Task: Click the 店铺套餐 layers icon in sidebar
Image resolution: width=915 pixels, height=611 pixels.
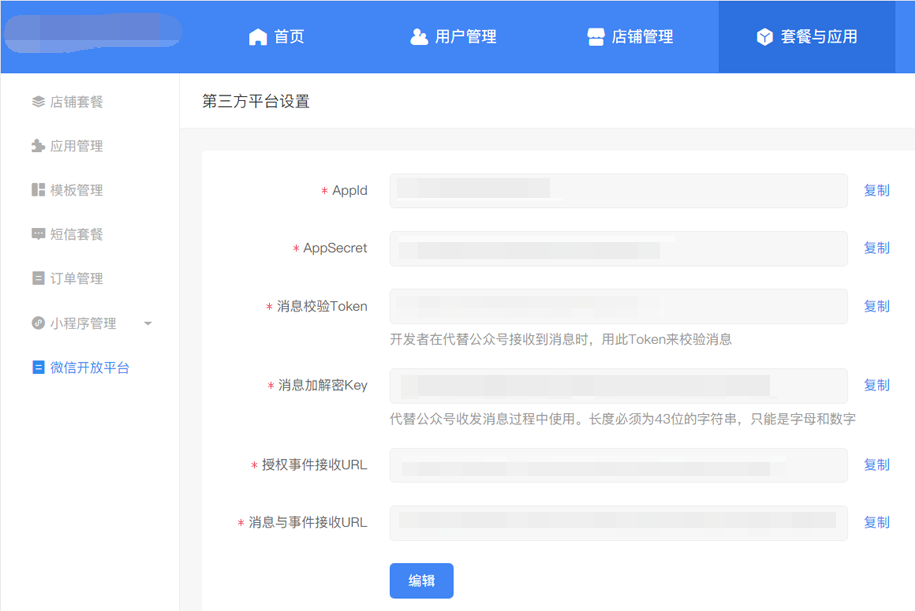Action: (38, 102)
